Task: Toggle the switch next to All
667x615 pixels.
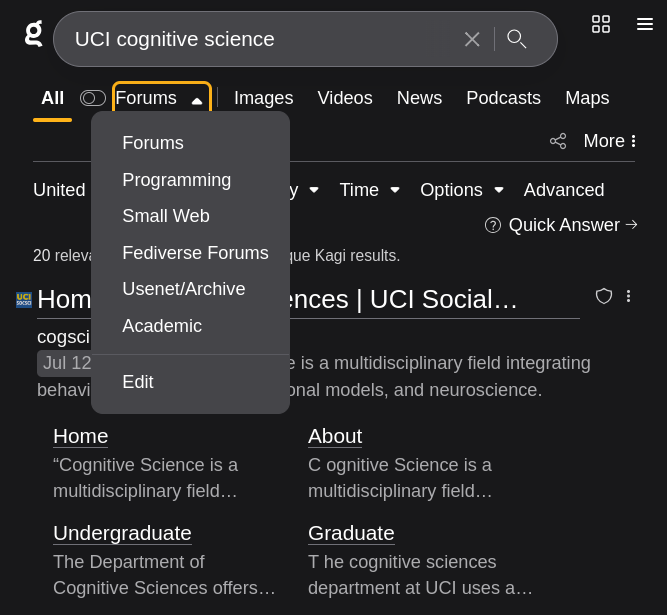Action: pos(93,98)
